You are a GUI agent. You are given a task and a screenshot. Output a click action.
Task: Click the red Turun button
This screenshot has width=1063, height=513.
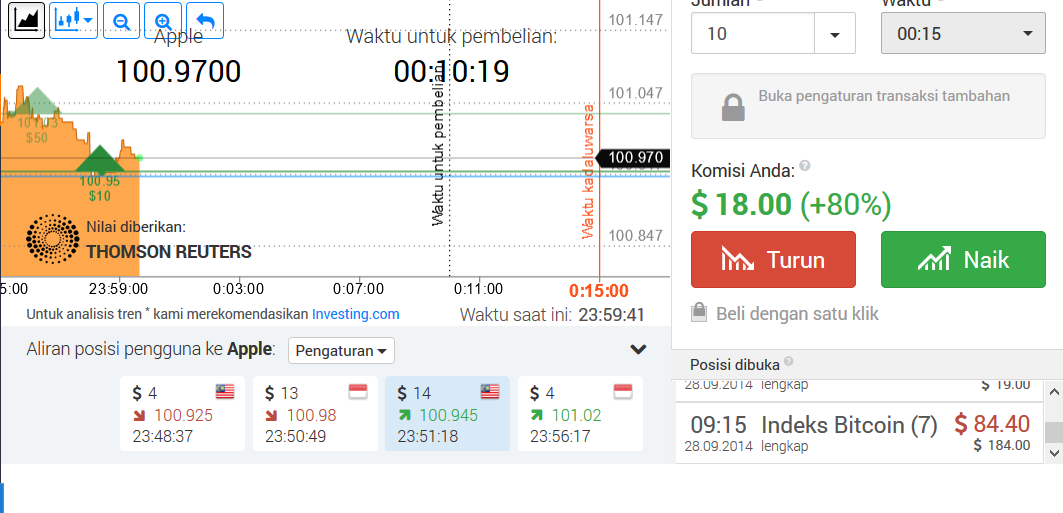pyautogui.click(x=774, y=260)
